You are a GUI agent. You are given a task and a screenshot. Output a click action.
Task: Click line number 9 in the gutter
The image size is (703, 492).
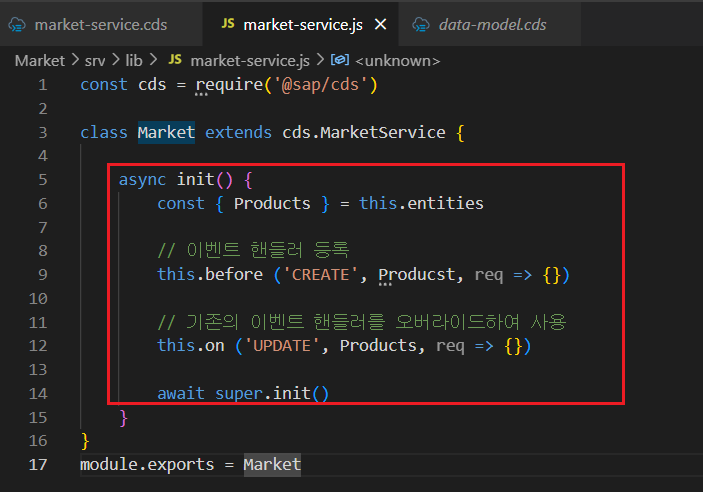pyautogui.click(x=43, y=274)
